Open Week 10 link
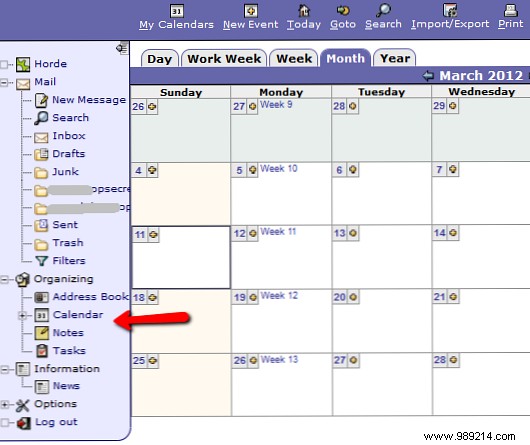 click(x=279, y=168)
